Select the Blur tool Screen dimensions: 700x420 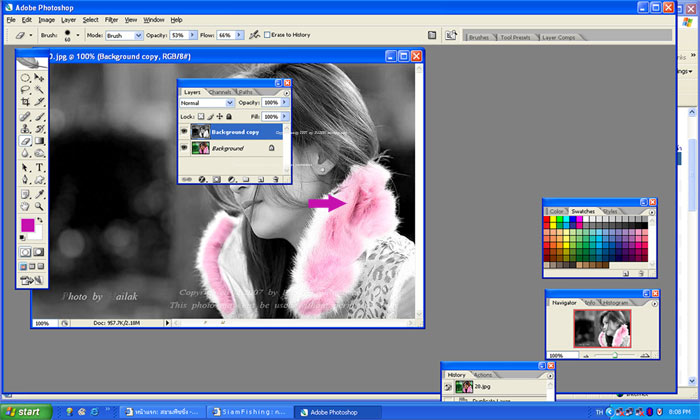(x=25, y=153)
